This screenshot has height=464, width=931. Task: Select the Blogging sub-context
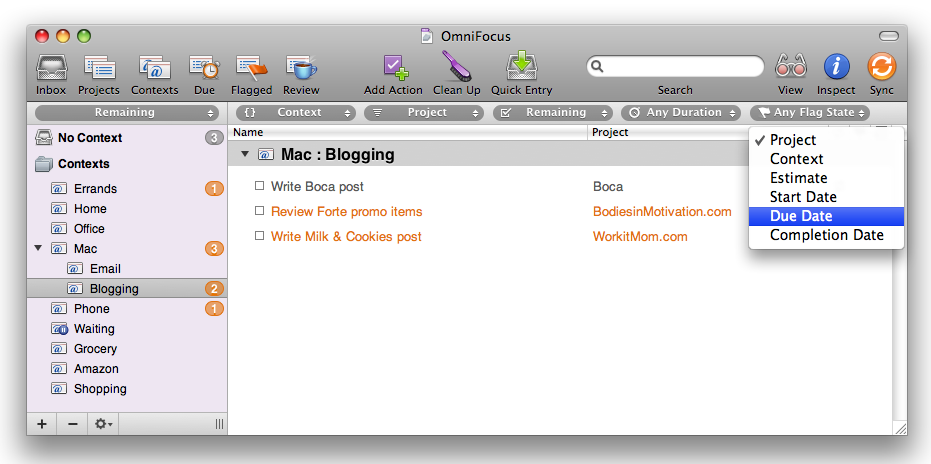point(127,289)
